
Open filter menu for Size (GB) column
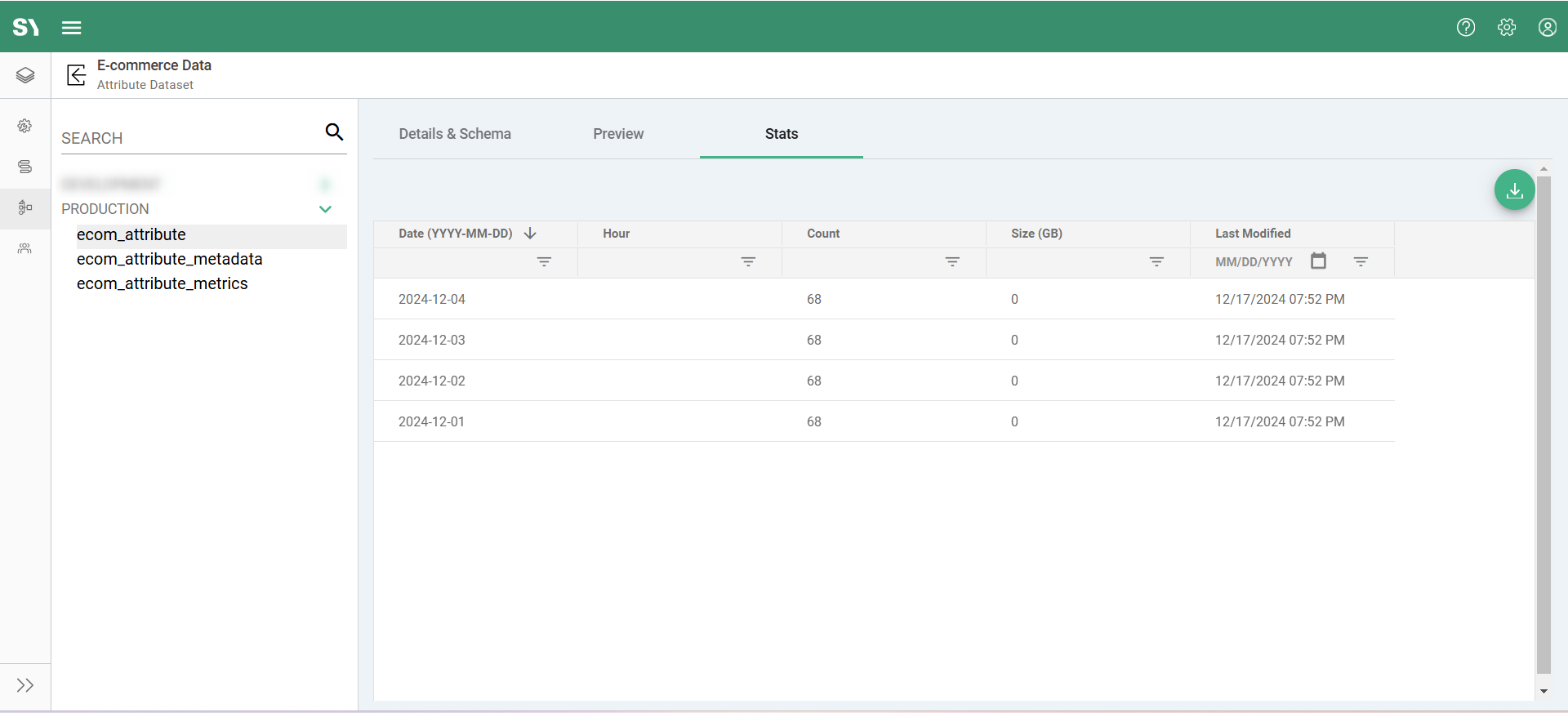tap(1156, 261)
